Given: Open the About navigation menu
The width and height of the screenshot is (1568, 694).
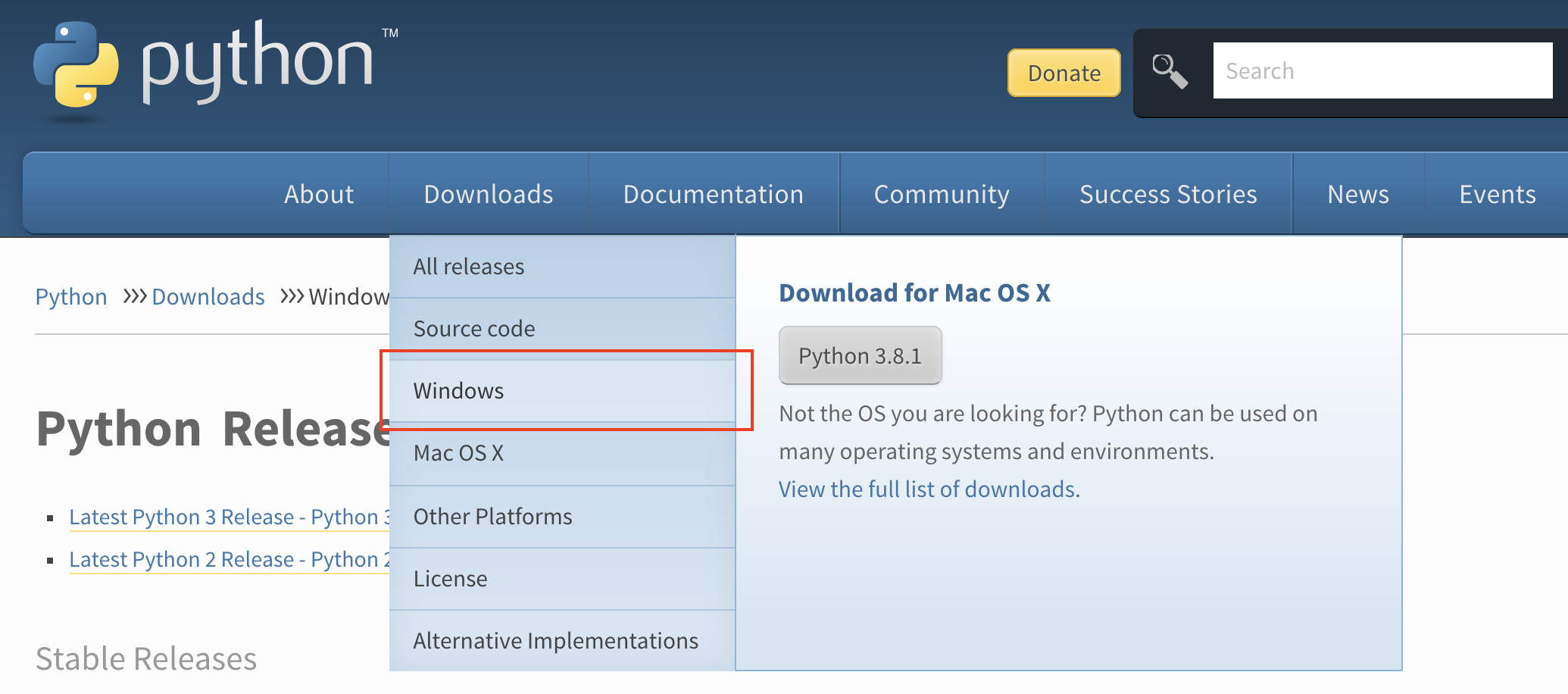Looking at the screenshot, I should [319, 195].
